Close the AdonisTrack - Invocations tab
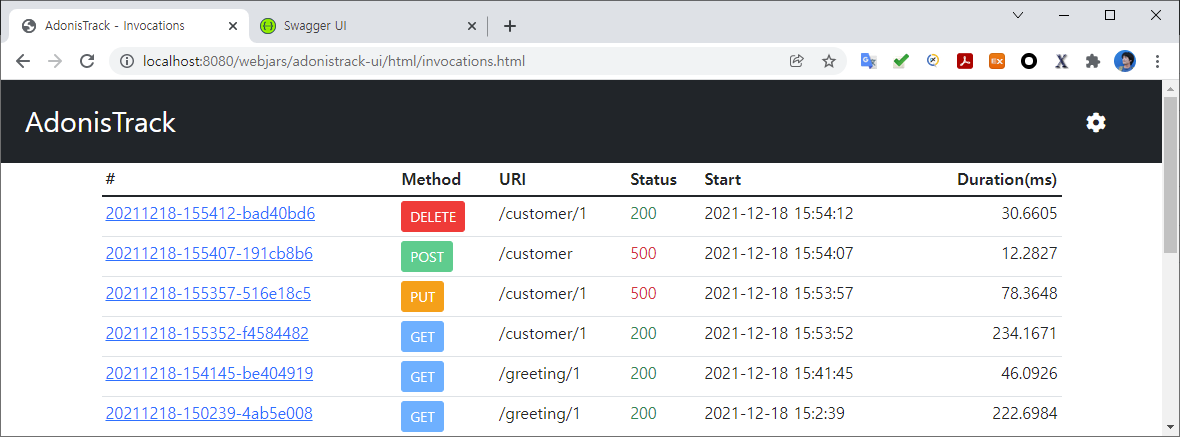 tap(233, 26)
